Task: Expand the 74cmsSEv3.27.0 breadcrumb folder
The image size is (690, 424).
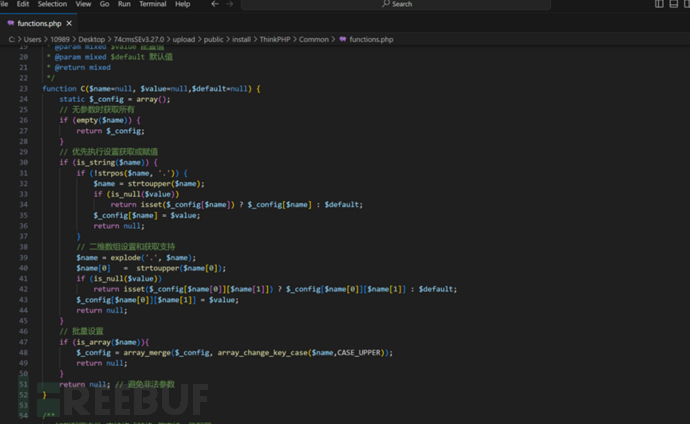Action: click(x=135, y=39)
